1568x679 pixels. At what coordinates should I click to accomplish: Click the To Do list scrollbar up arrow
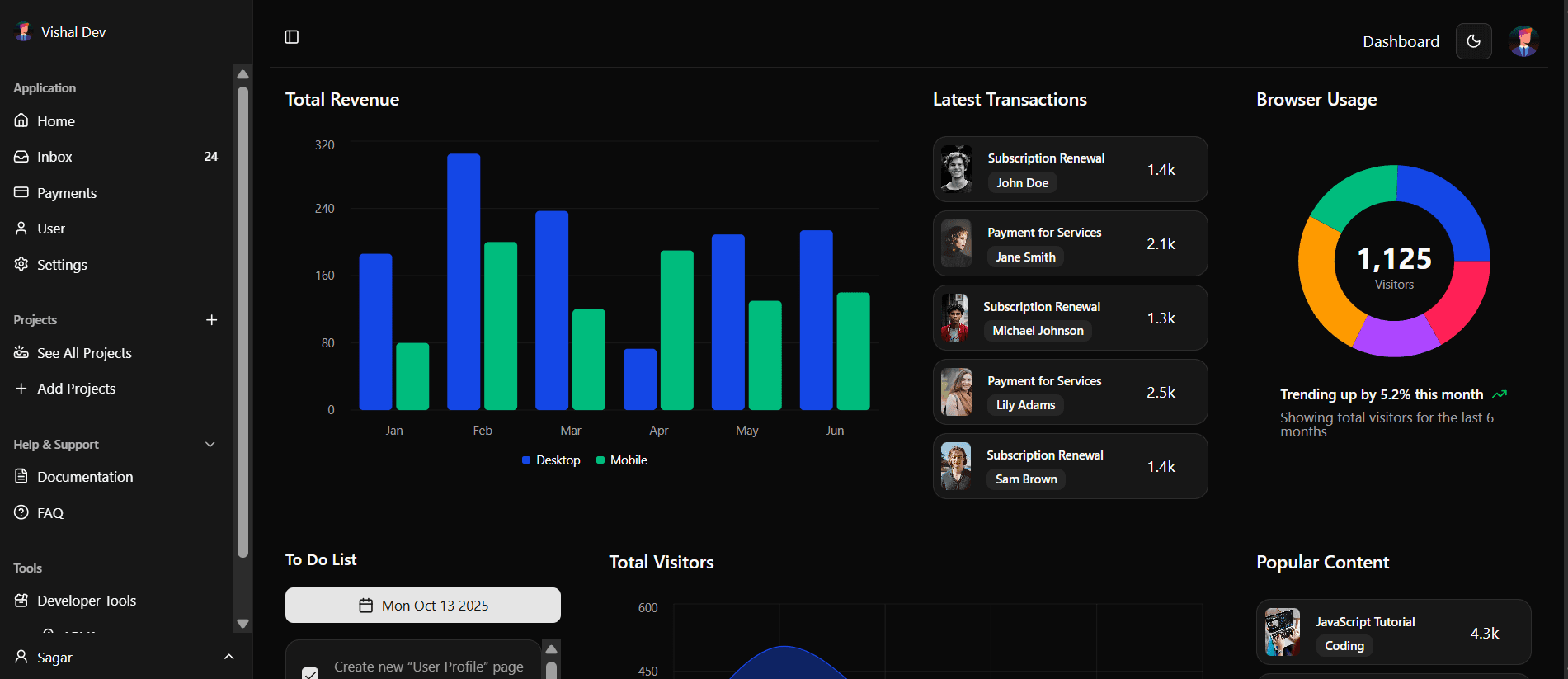click(x=552, y=649)
